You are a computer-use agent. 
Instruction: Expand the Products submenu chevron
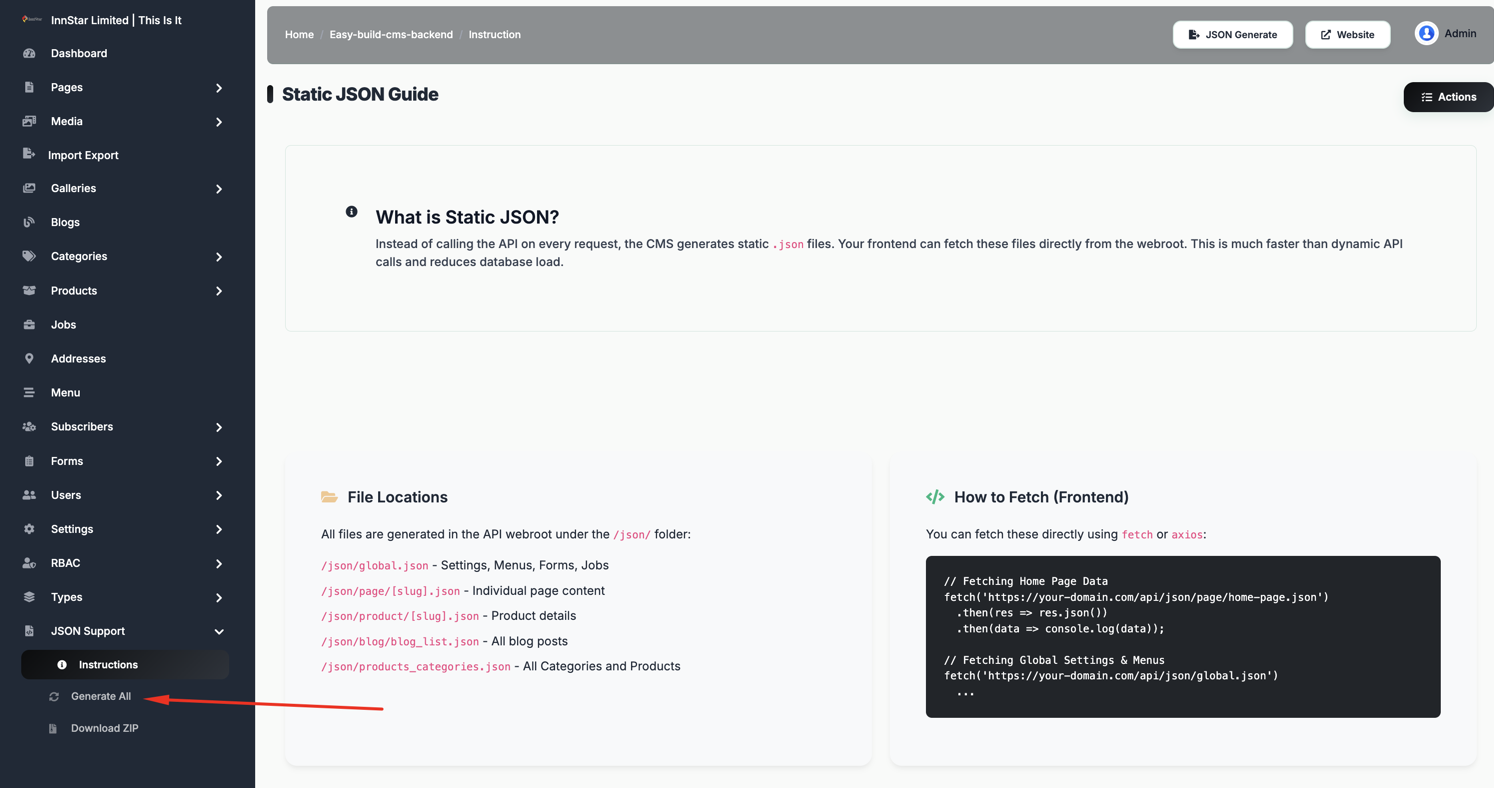tap(219, 291)
